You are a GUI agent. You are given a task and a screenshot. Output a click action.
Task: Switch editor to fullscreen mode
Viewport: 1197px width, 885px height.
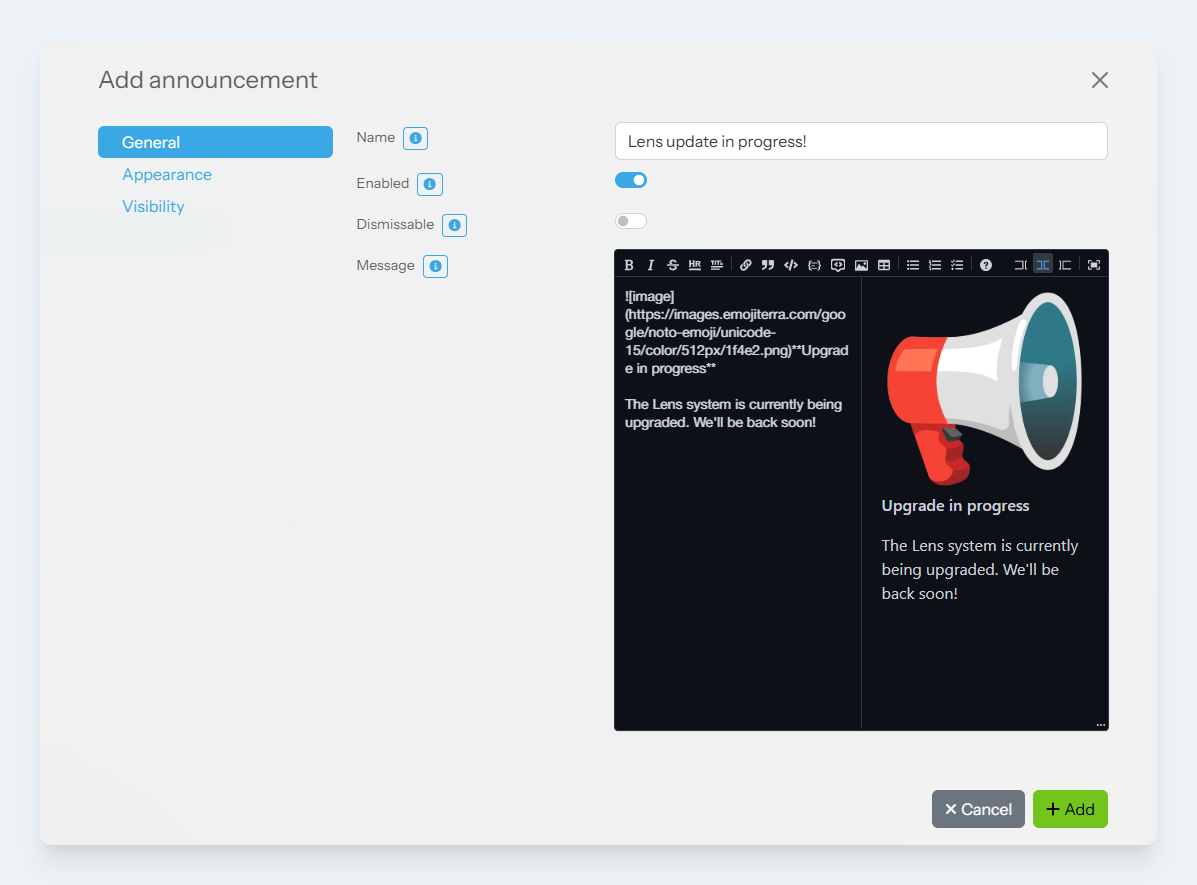click(x=1094, y=265)
